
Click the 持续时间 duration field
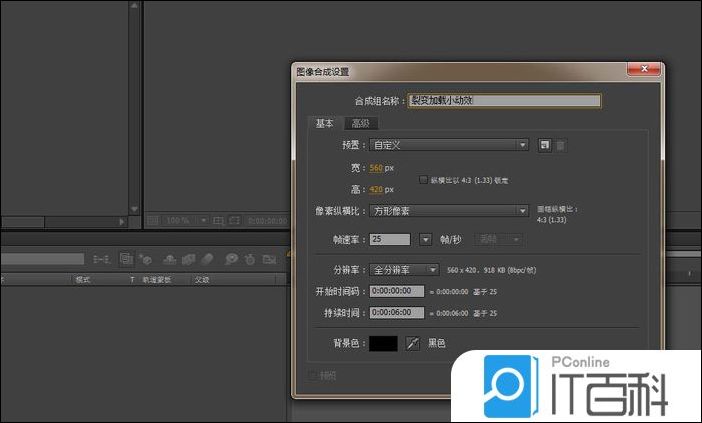pyautogui.click(x=397, y=313)
